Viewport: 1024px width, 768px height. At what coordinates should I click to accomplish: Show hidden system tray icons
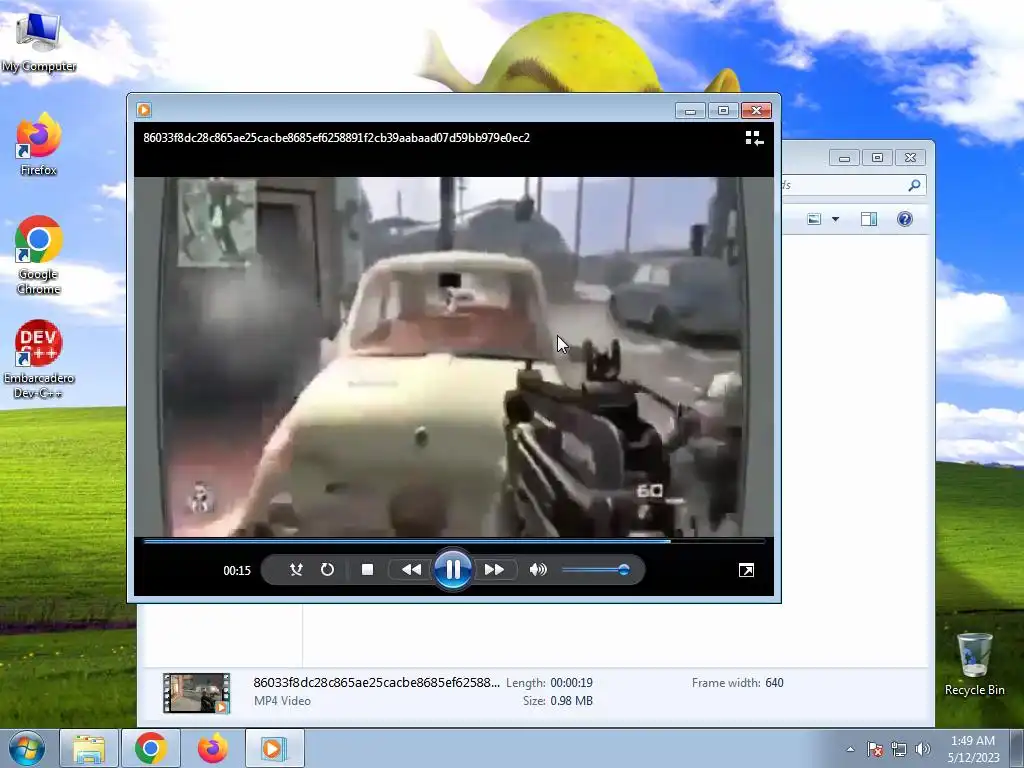coord(850,749)
